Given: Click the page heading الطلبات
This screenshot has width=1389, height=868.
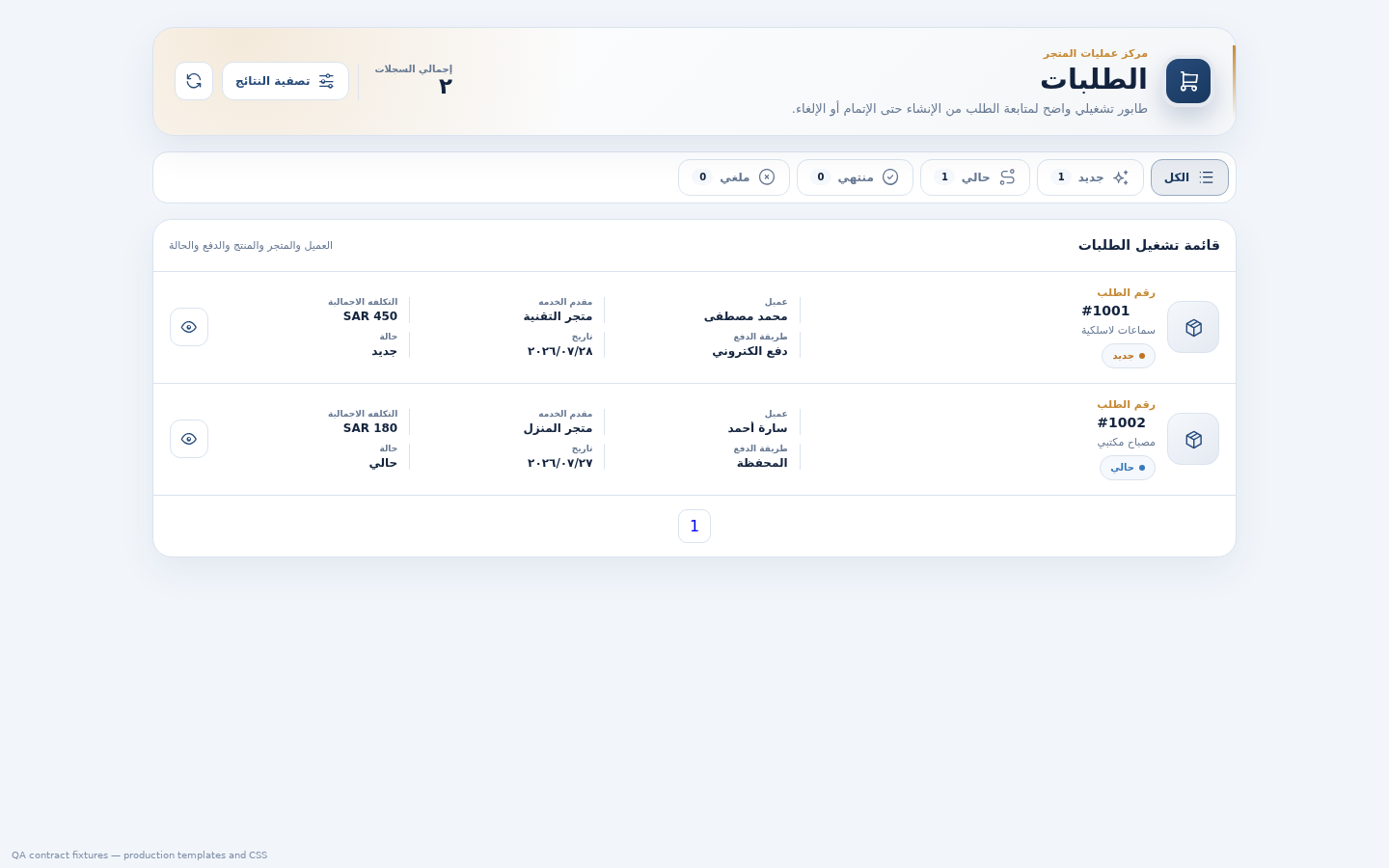Looking at the screenshot, I should [1094, 79].
